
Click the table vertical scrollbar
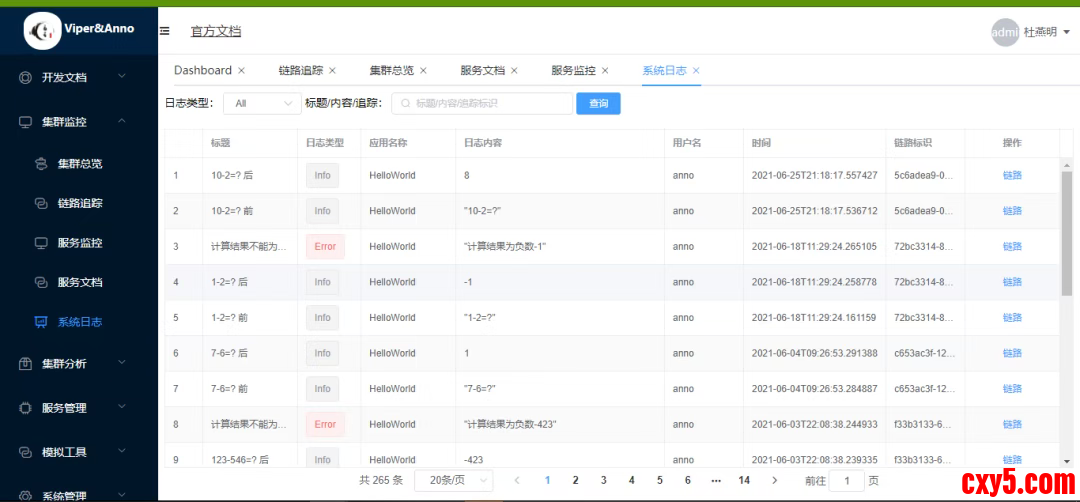coord(1066,230)
